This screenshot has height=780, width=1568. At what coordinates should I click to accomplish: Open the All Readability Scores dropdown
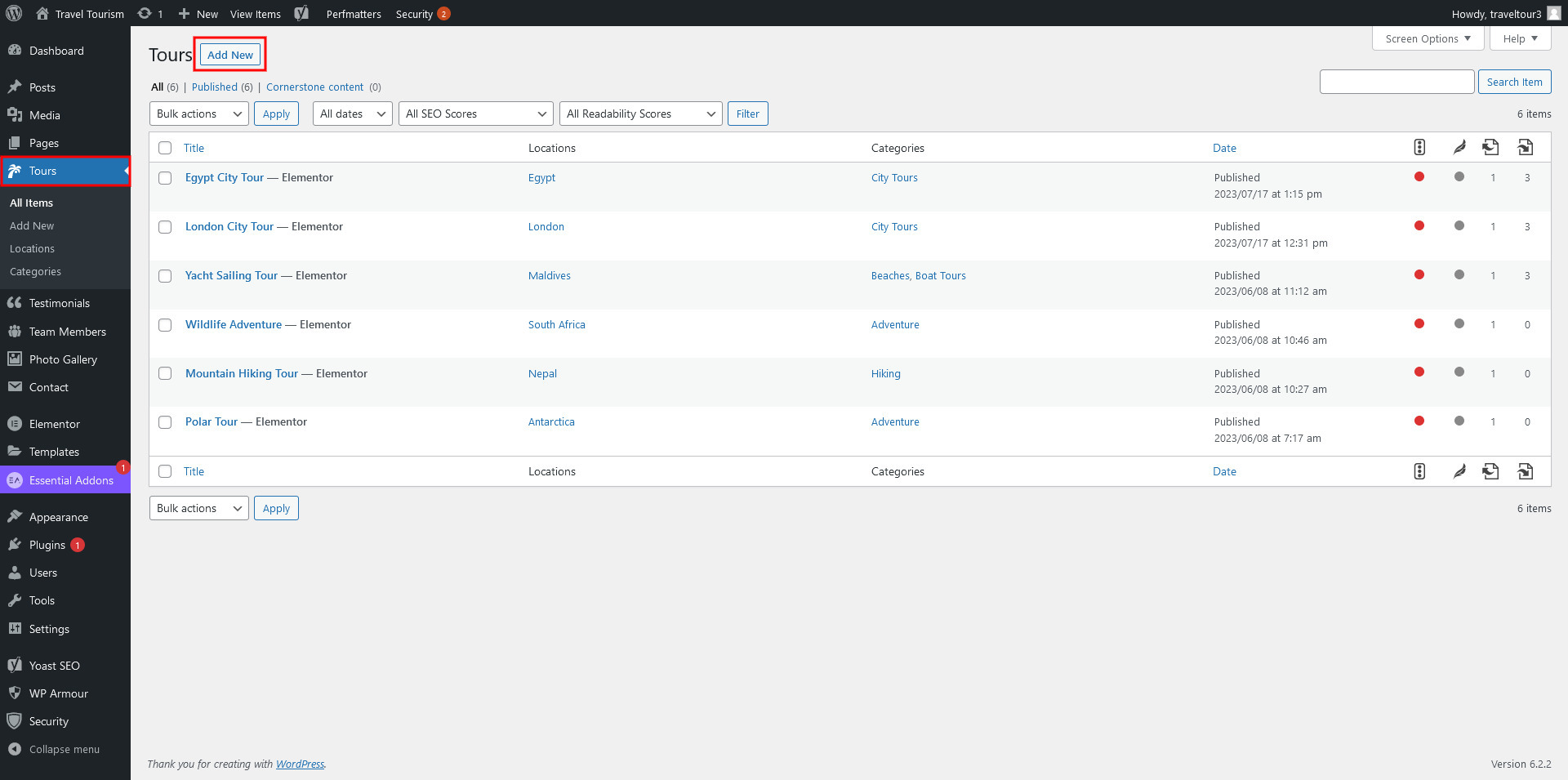click(x=640, y=114)
